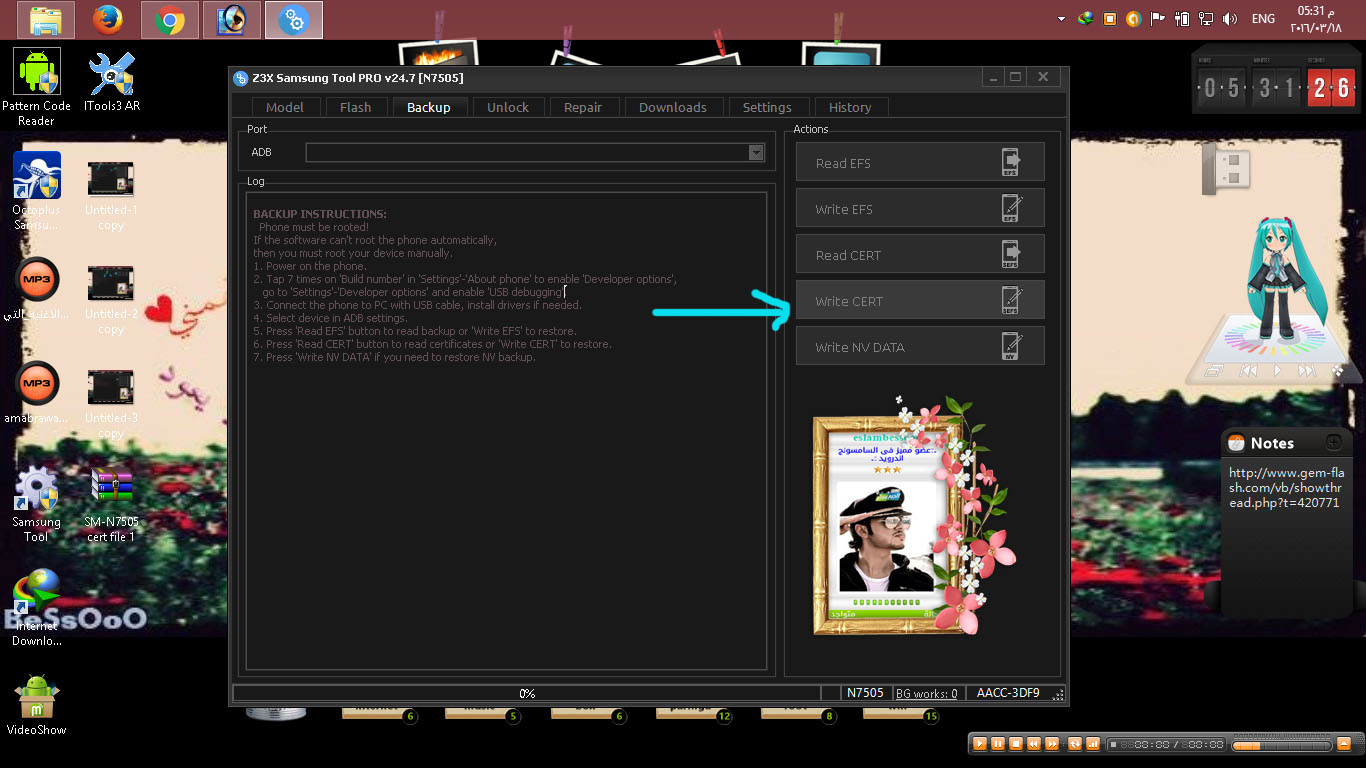1366x768 pixels.
Task: Open the Samsung Tool desktop shortcut
Action: [37, 504]
